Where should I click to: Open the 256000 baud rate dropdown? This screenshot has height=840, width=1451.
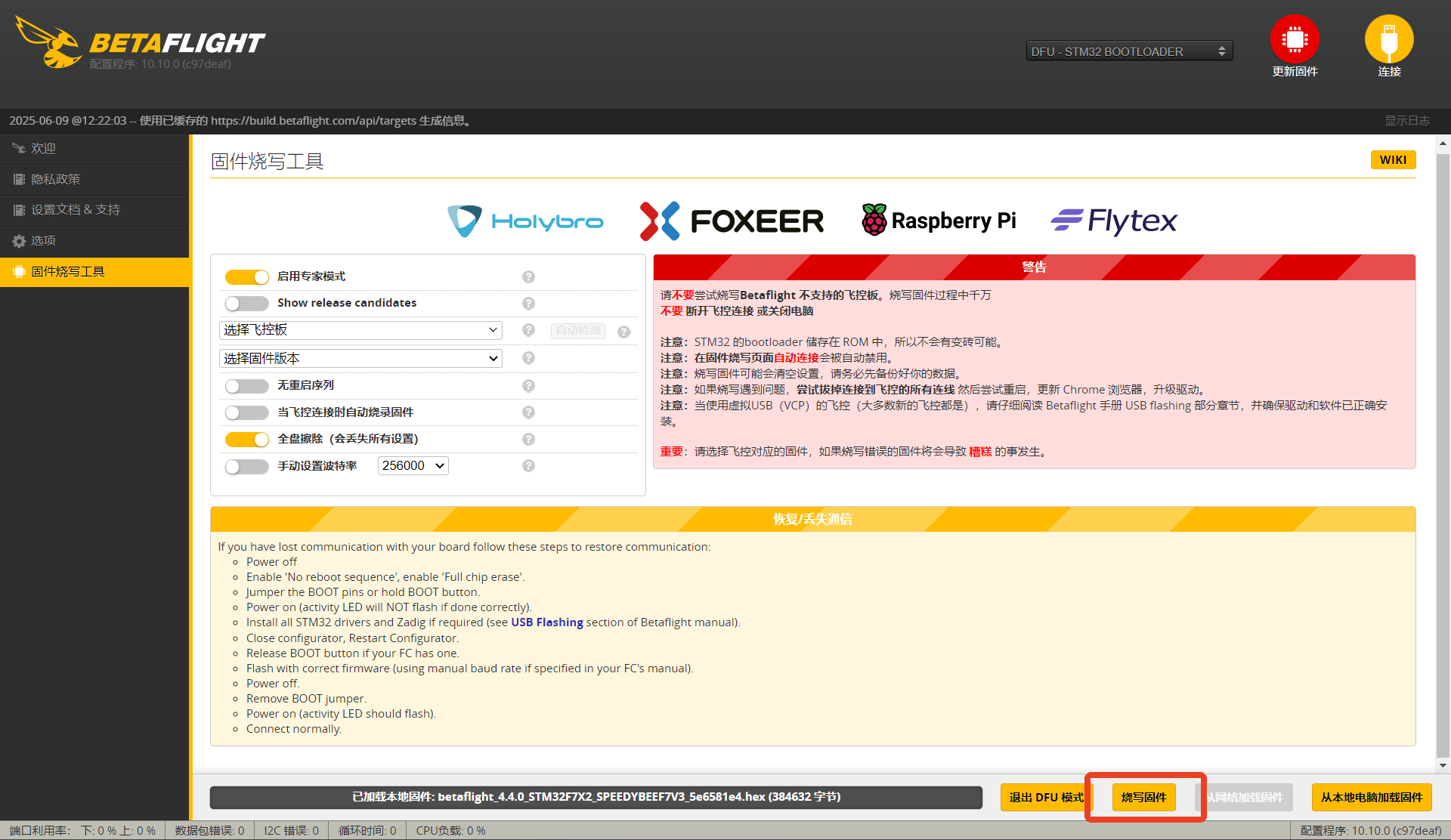tap(413, 466)
